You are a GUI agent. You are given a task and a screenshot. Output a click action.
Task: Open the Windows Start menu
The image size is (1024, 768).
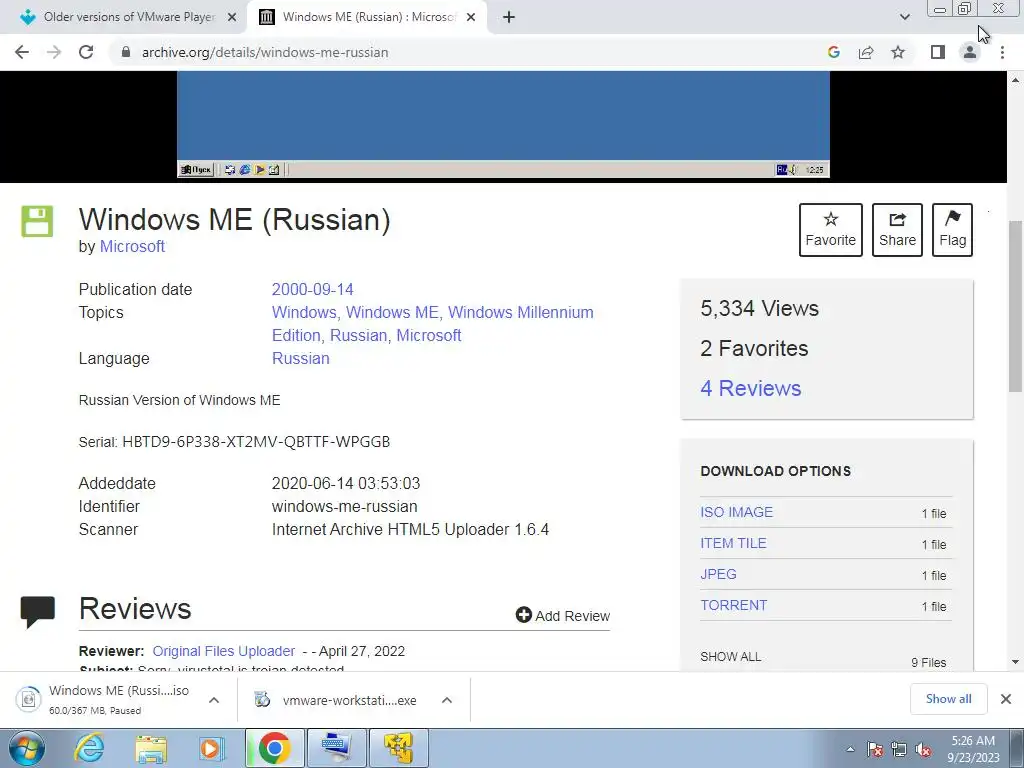27,749
